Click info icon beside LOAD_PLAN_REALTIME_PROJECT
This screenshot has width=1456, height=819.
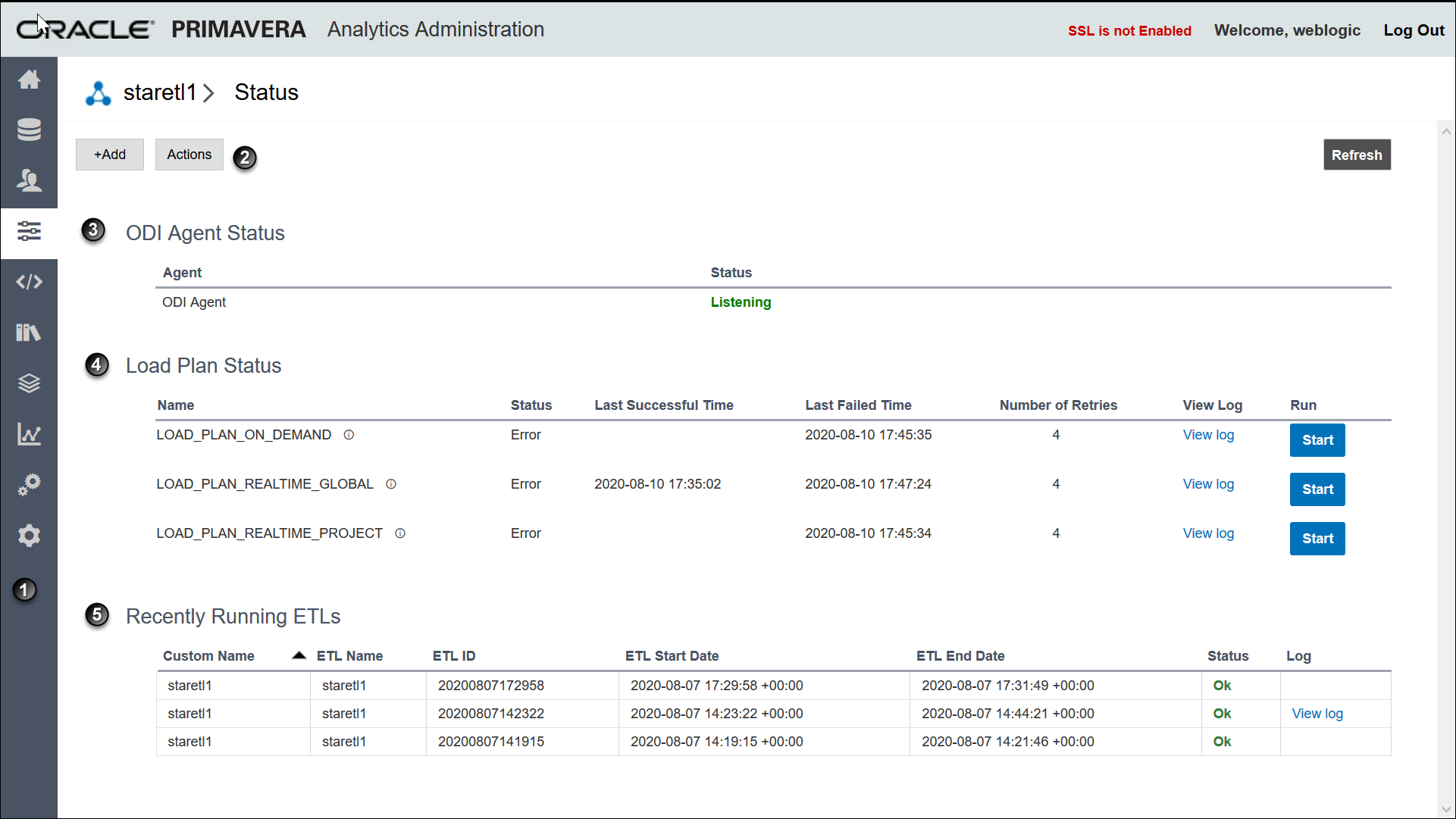click(400, 533)
